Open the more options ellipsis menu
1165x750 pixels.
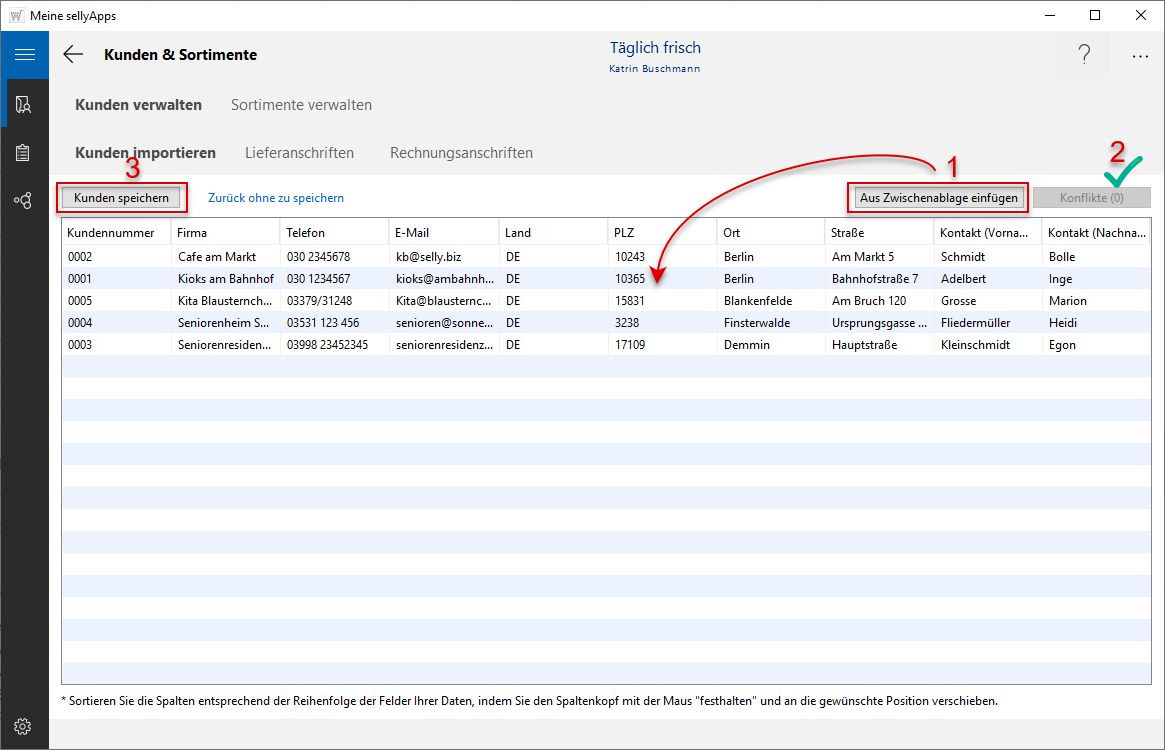click(x=1140, y=56)
